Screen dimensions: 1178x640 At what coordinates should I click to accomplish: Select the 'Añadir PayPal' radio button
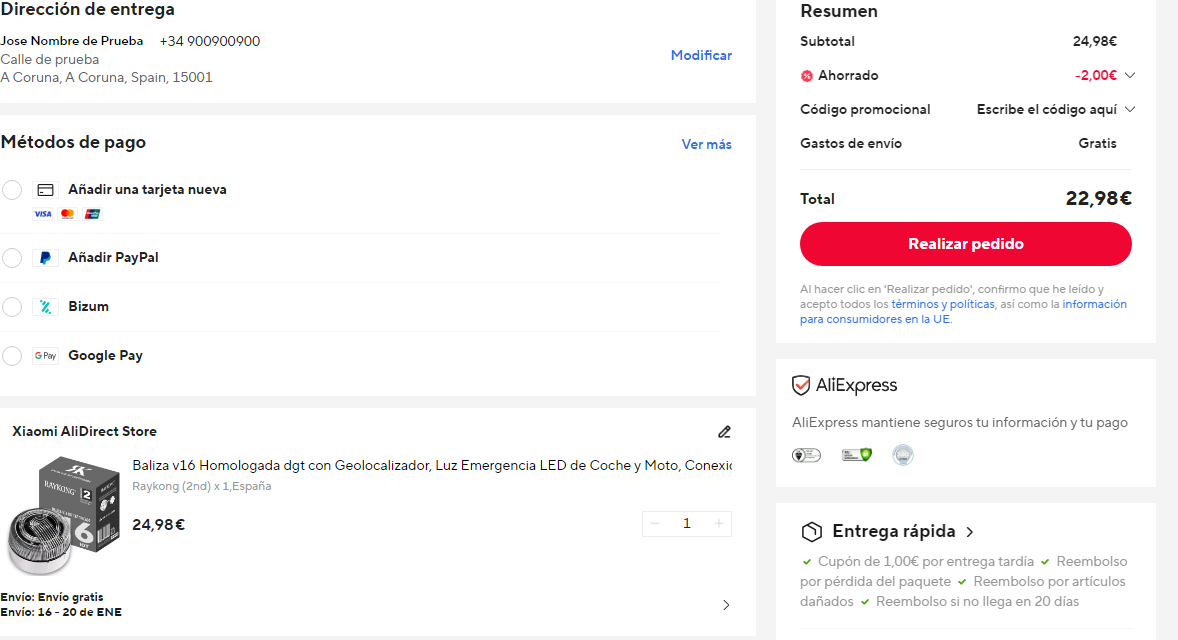coord(12,258)
